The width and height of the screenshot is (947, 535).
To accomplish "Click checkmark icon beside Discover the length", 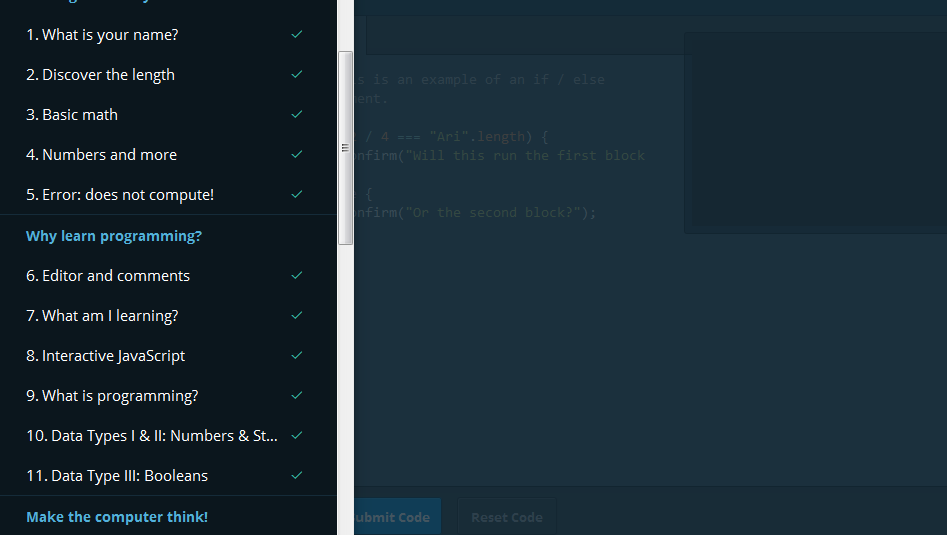I will pyautogui.click(x=297, y=74).
